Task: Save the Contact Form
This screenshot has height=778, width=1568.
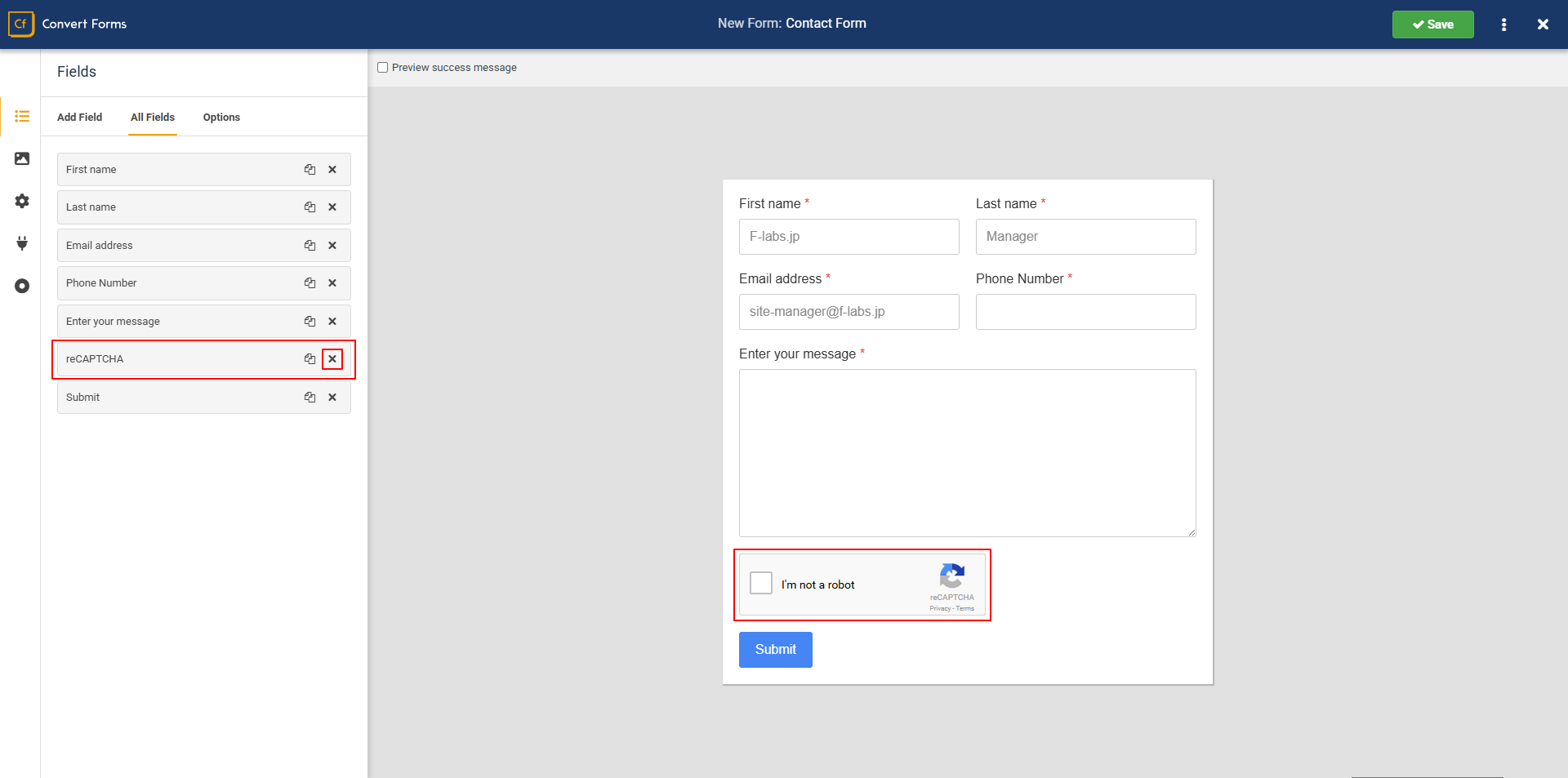Action: (1432, 24)
